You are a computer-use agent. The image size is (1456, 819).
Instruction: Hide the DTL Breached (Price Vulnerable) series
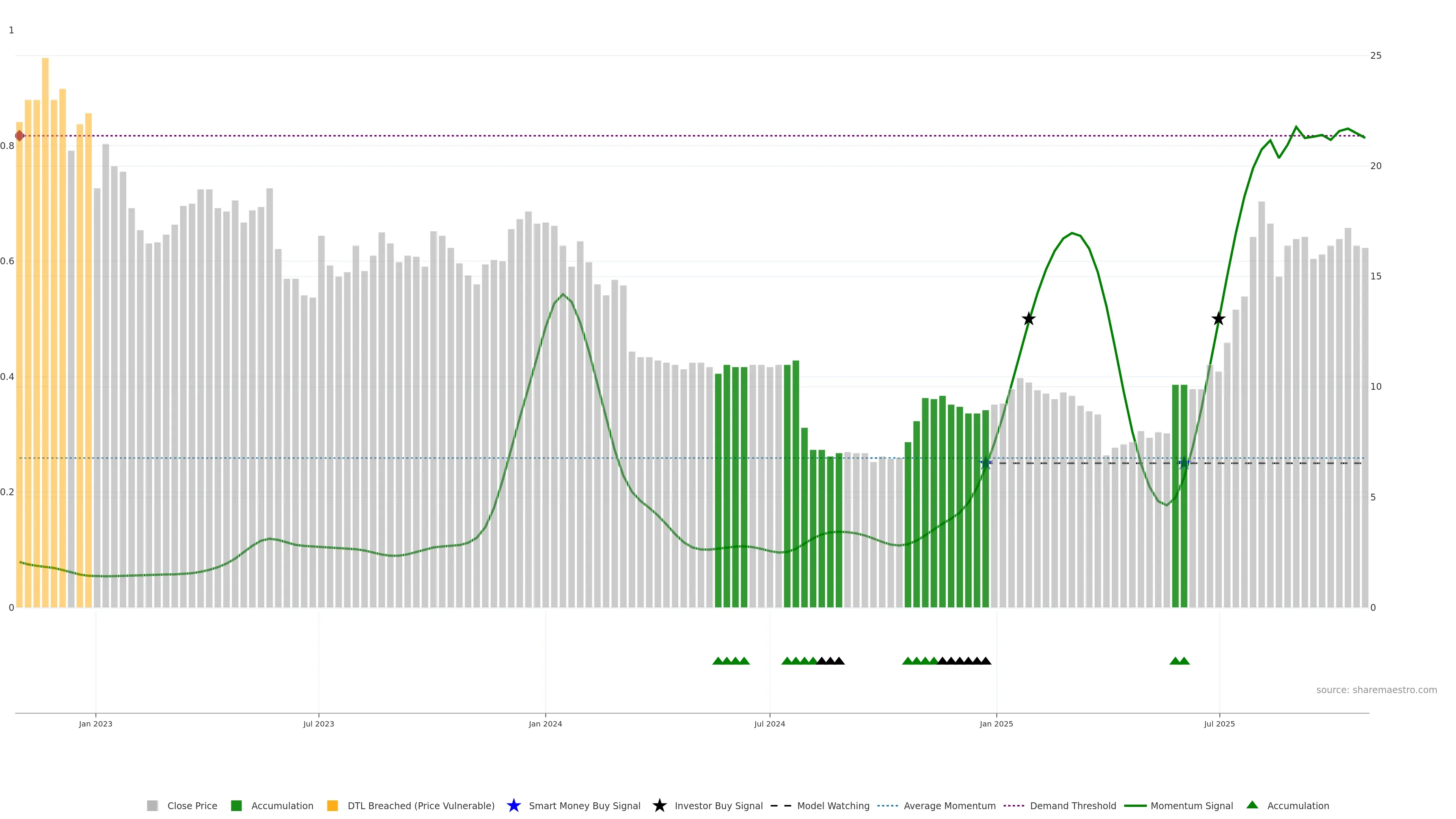(420, 805)
